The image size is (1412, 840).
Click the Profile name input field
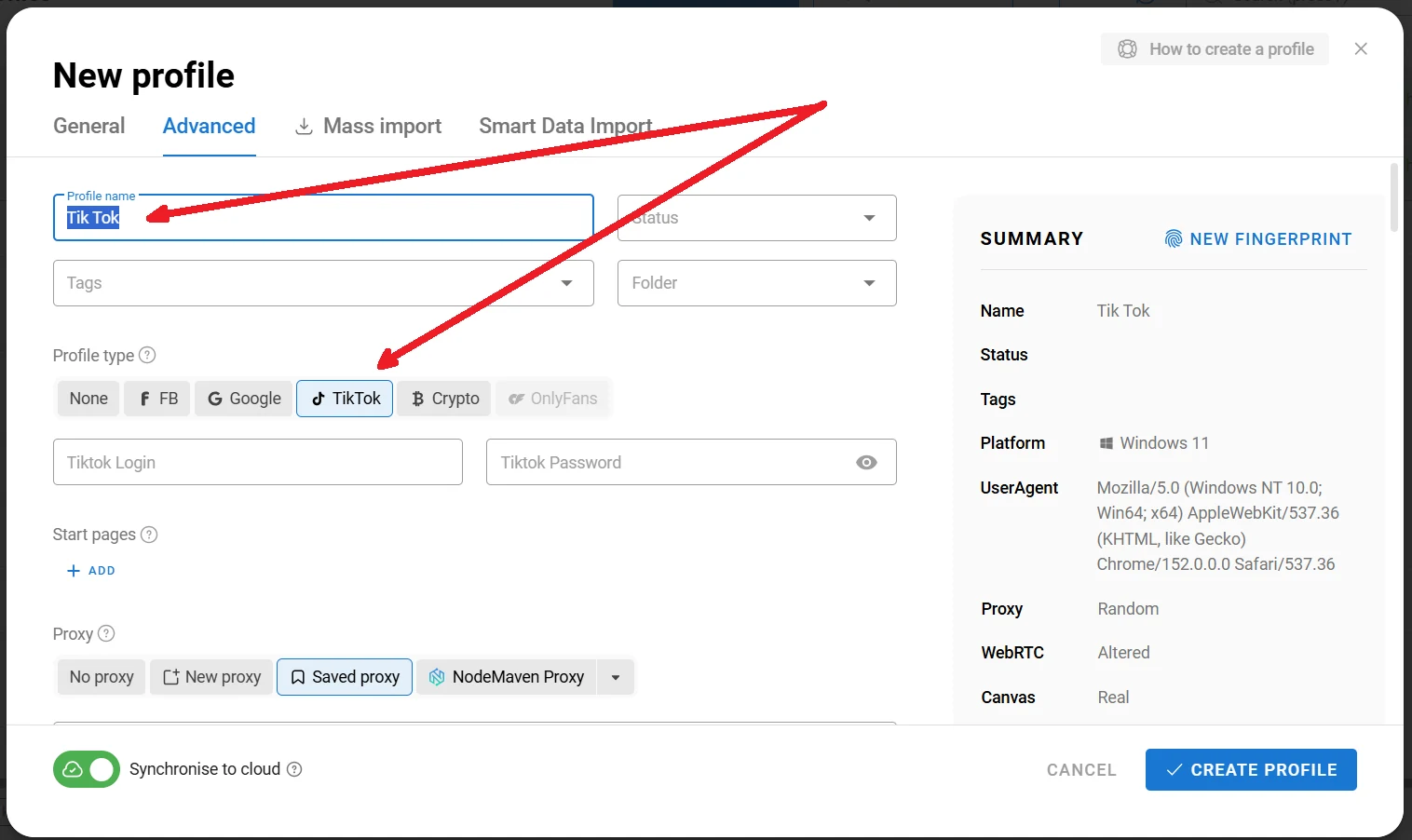(323, 218)
